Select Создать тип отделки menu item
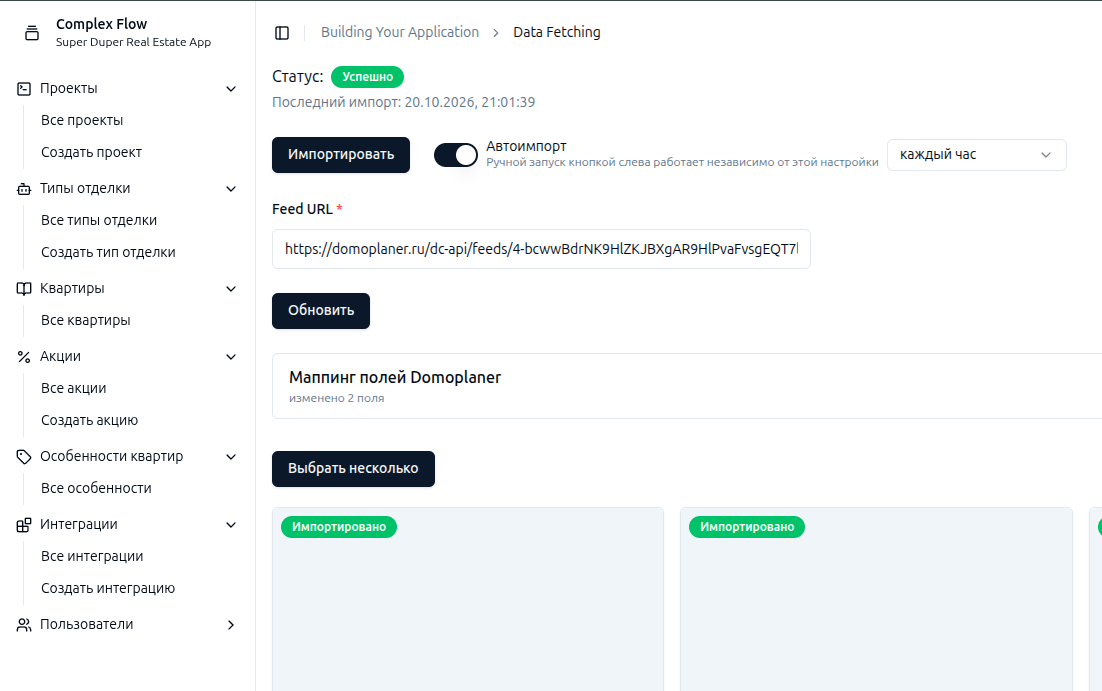This screenshot has height=691, width=1102. pos(108,252)
